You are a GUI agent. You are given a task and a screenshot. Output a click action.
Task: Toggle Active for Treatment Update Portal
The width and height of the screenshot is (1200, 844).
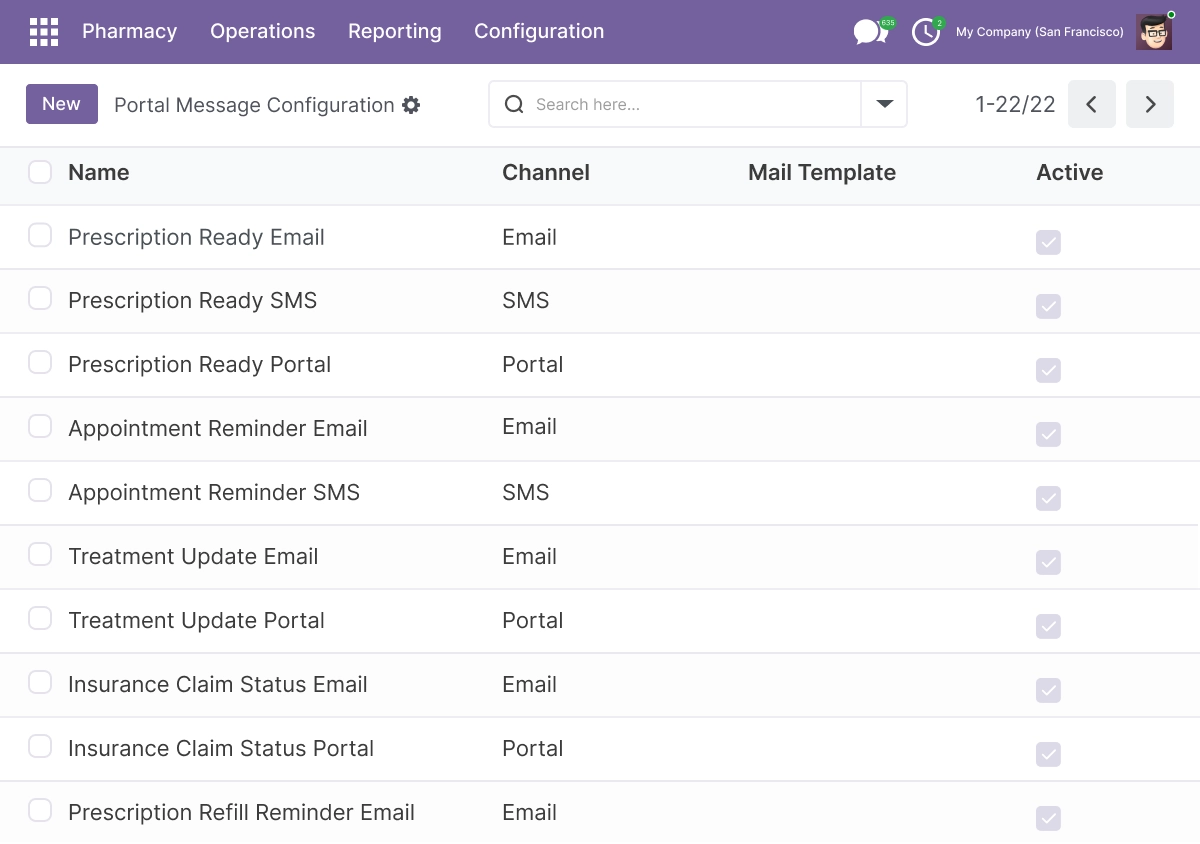point(1048,626)
